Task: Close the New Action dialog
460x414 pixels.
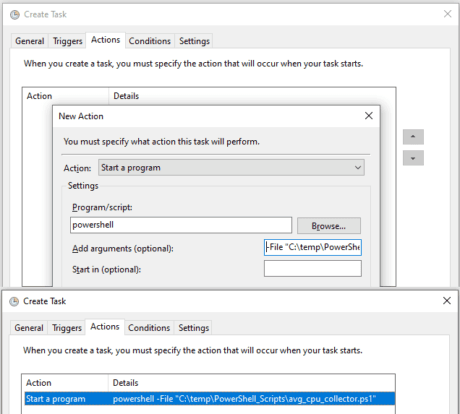Action: [369, 116]
